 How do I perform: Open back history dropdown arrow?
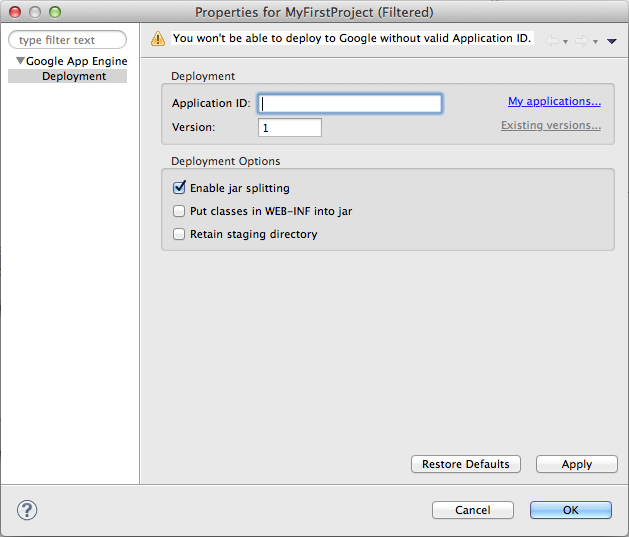[566, 42]
